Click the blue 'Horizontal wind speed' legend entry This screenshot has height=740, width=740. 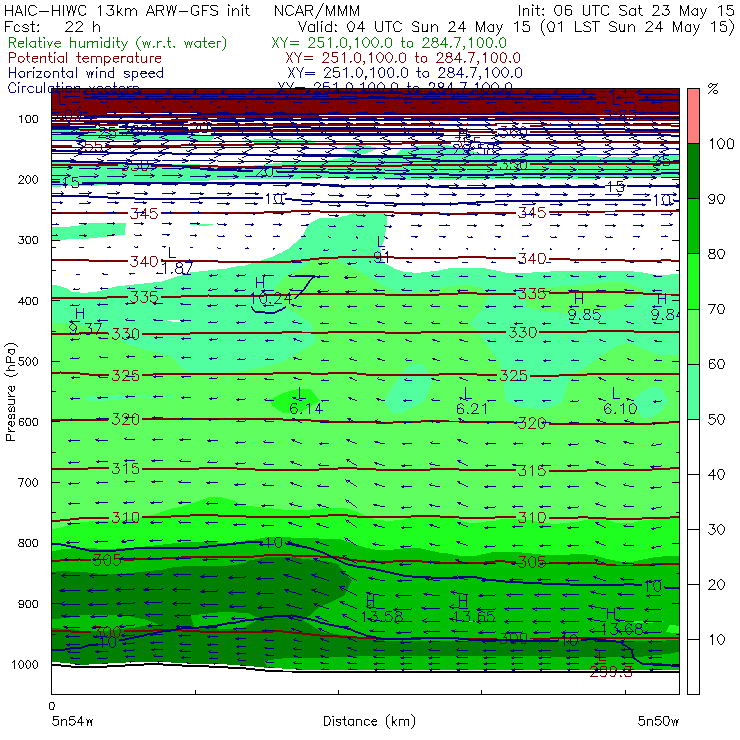[86, 73]
